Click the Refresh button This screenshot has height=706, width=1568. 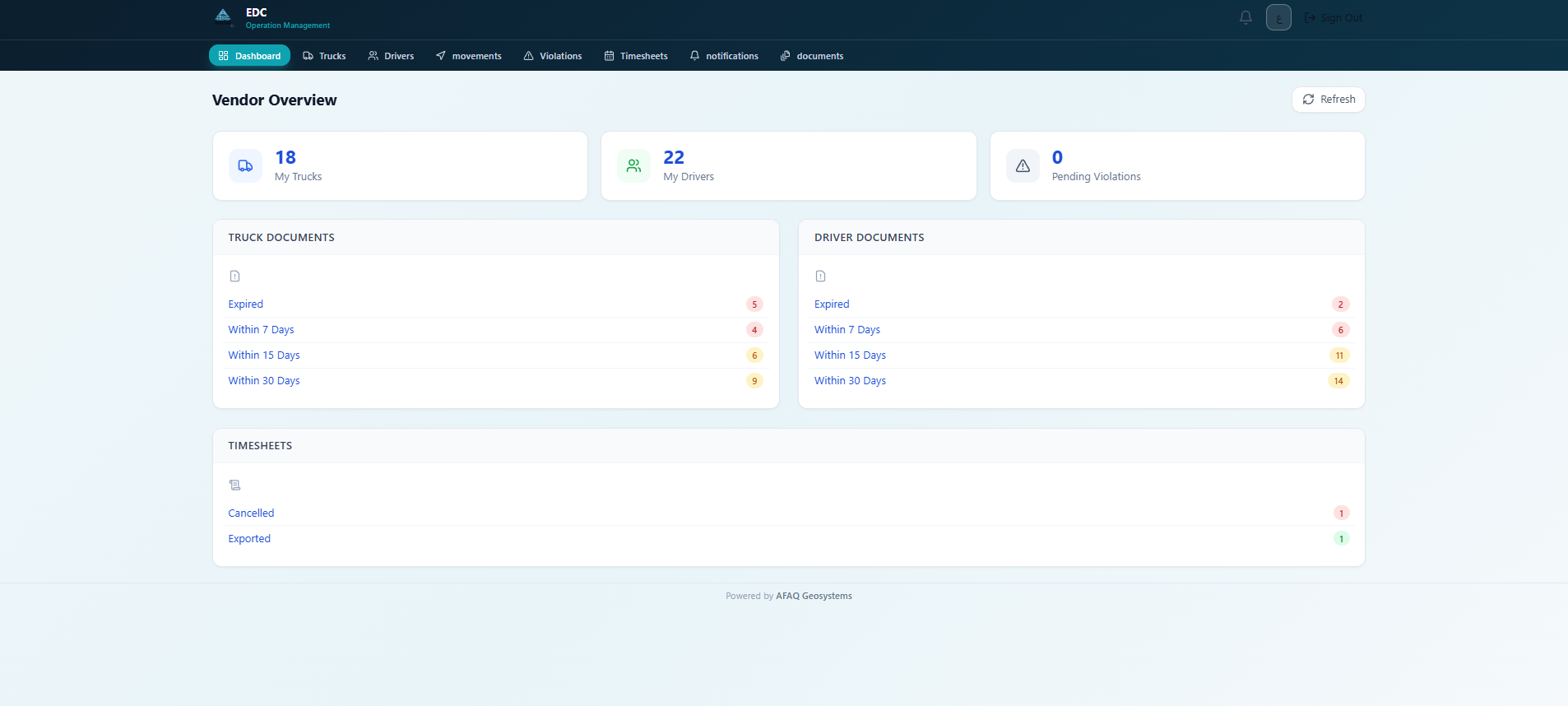click(1329, 100)
